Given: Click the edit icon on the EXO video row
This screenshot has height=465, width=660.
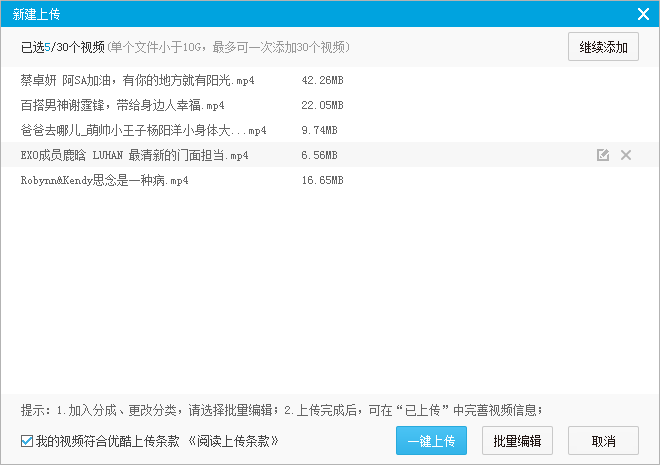Looking at the screenshot, I should pos(602,155).
